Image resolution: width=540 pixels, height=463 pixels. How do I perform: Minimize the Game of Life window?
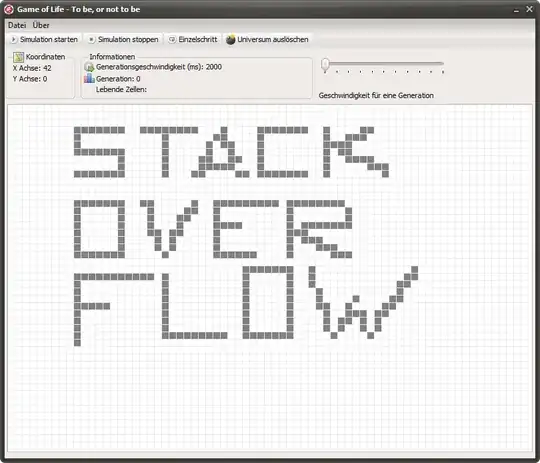[516, 10]
